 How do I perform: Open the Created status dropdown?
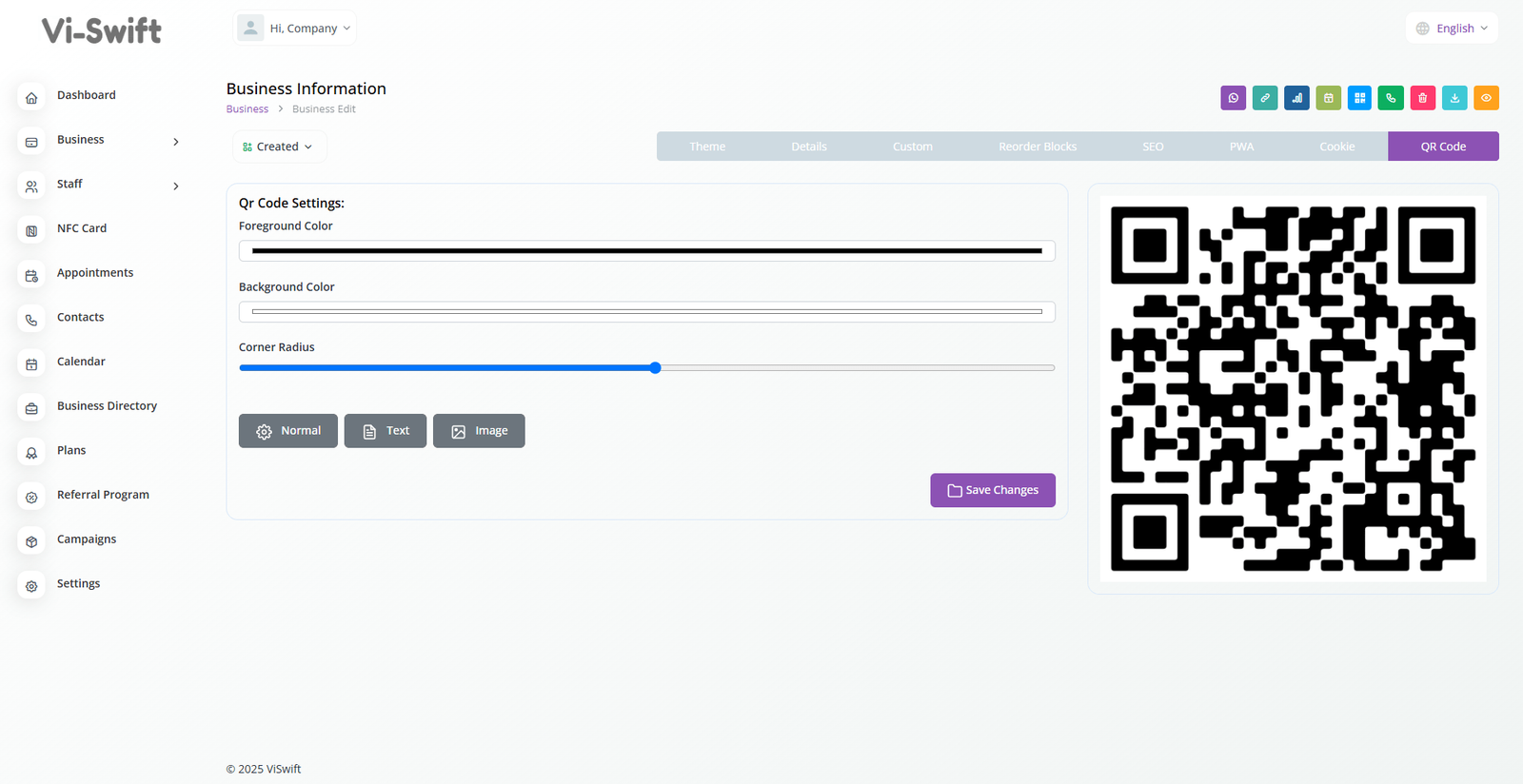pos(279,147)
